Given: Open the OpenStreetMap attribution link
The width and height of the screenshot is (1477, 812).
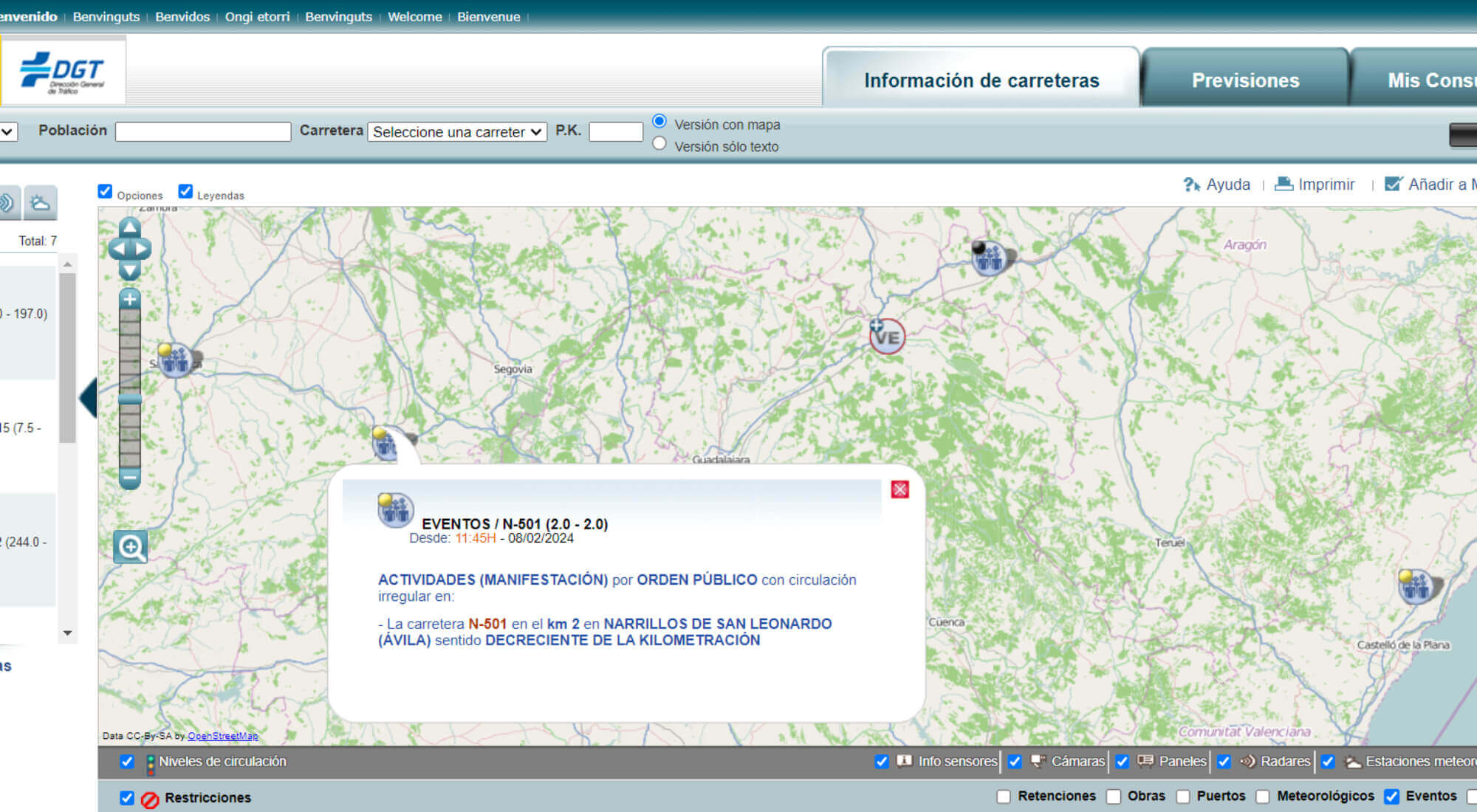Looking at the screenshot, I should 222,736.
